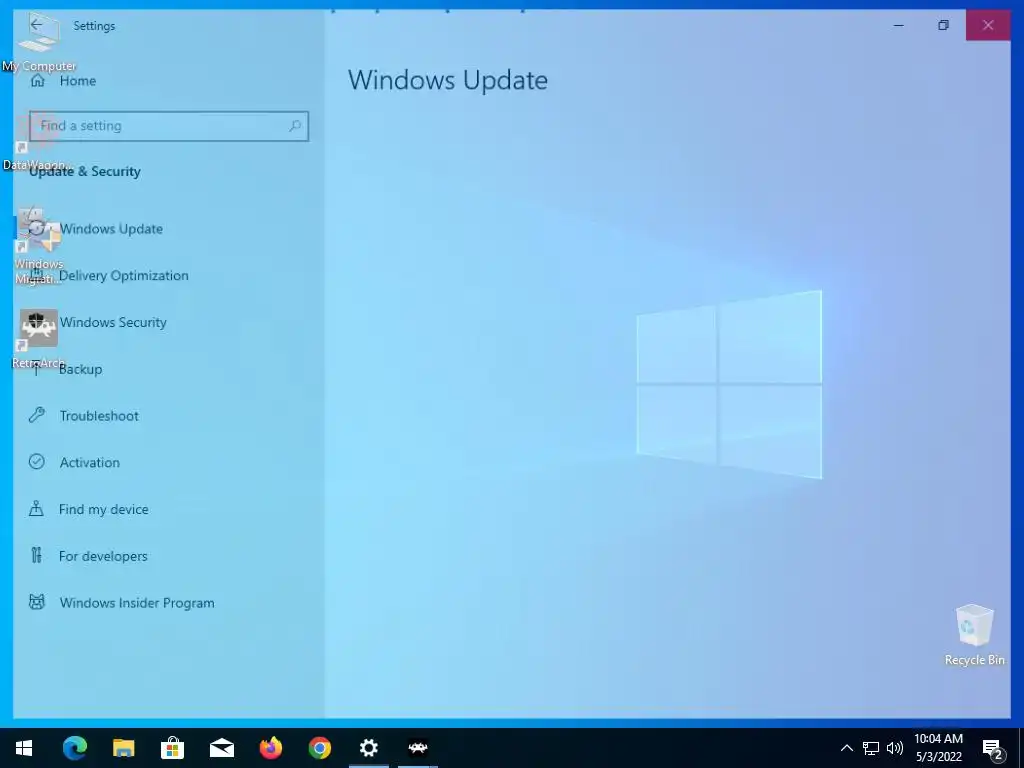Open Windows Security settings

[x=113, y=323]
